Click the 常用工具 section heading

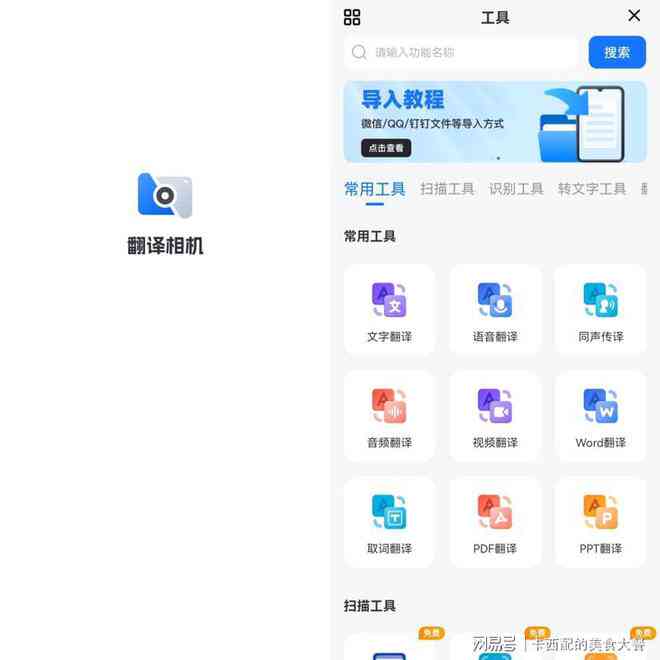[370, 236]
